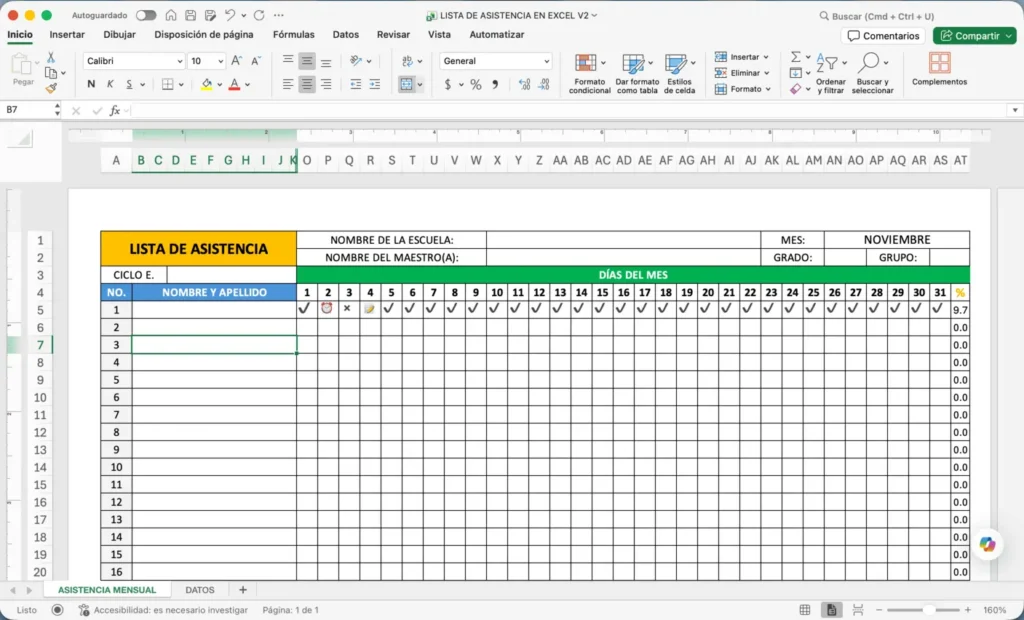Open the Insertar ribbon tab
Image resolution: width=1024 pixels, height=620 pixels.
tap(67, 35)
